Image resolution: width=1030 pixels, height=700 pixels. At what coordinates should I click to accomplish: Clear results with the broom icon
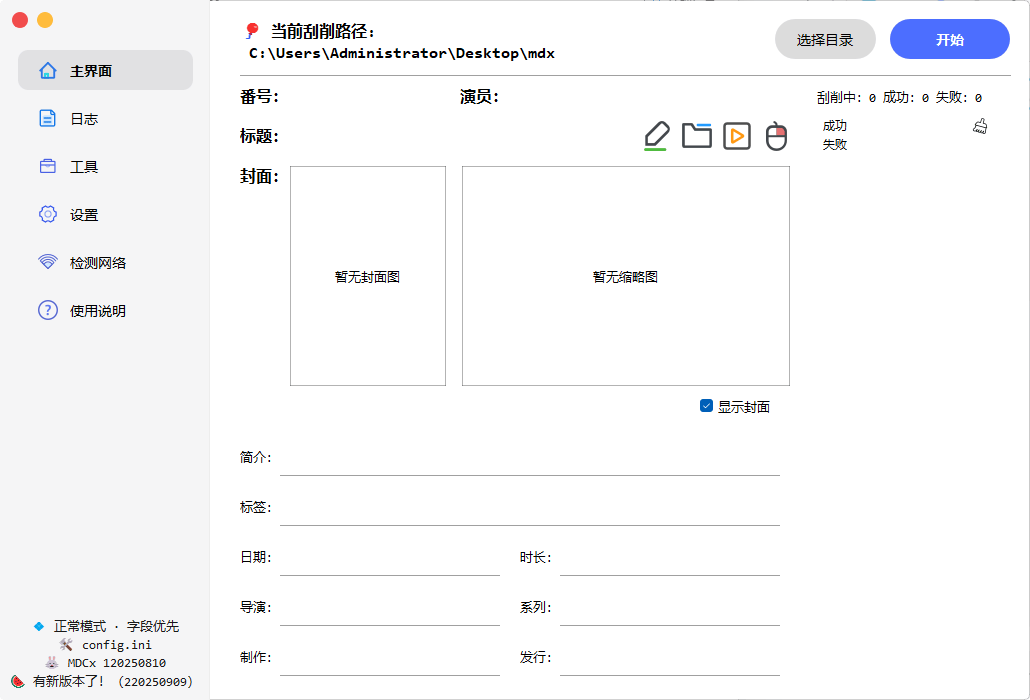980,126
